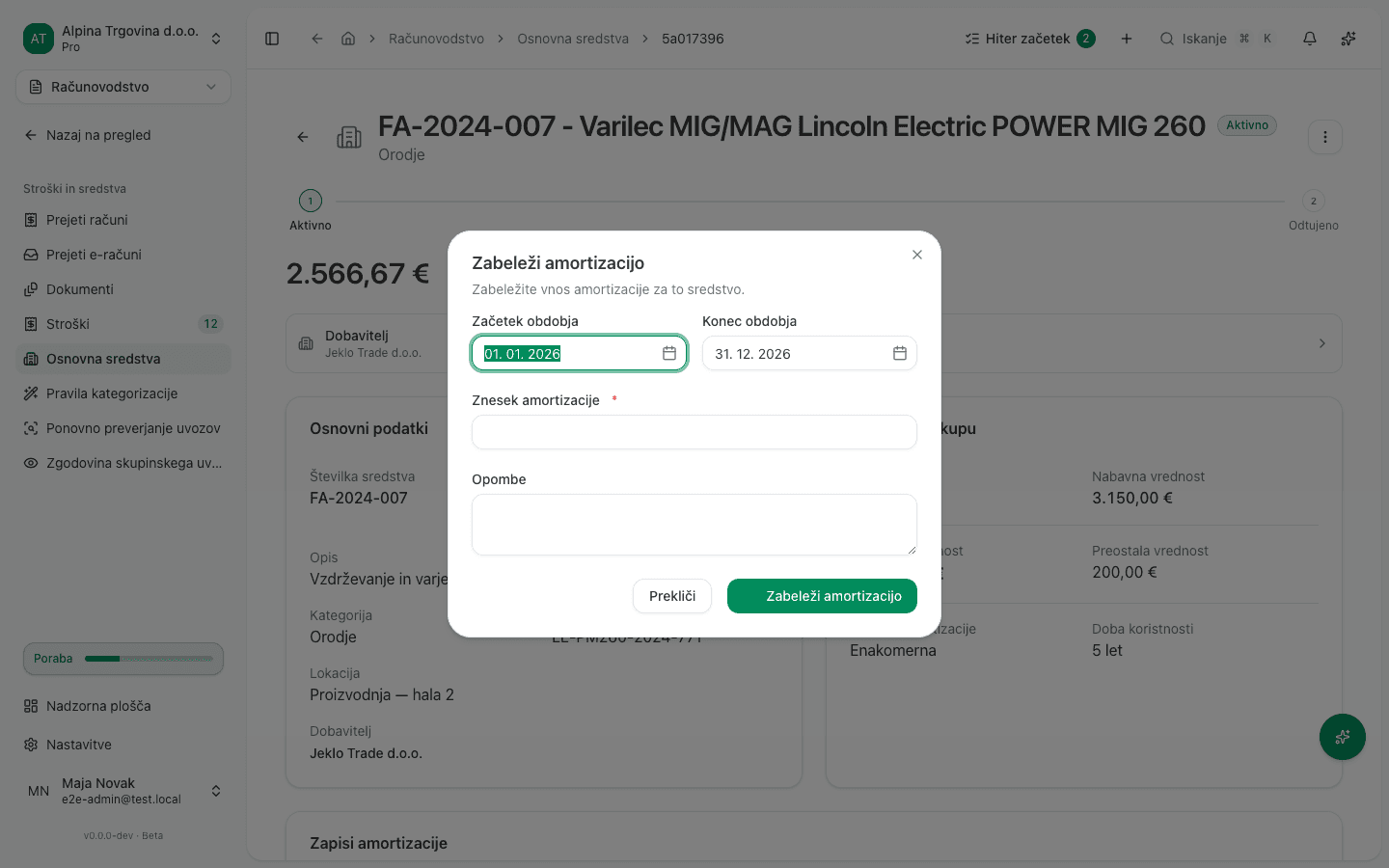Toggle the sidebar panel icon

(272, 39)
